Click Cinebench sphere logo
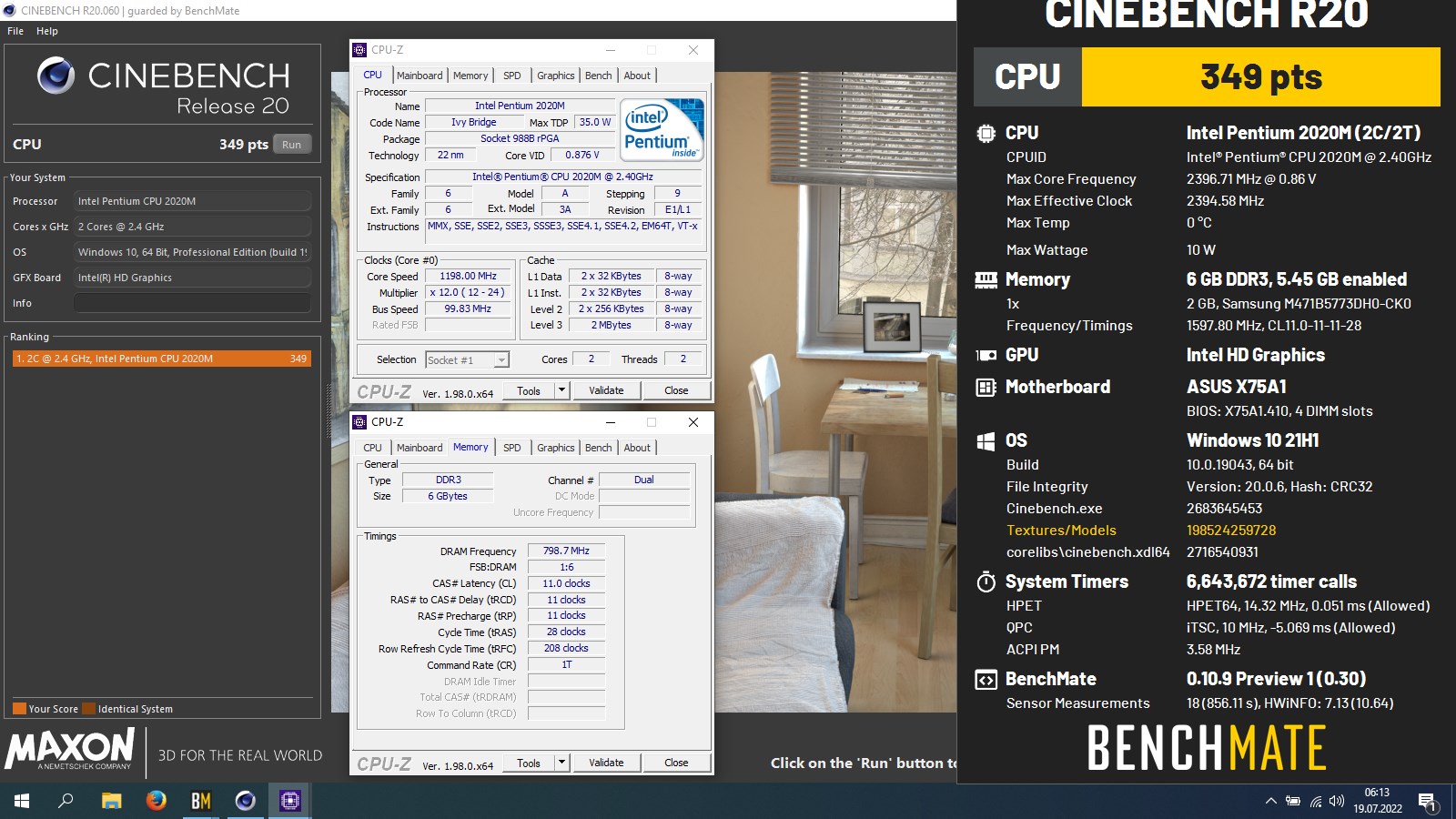Image resolution: width=1456 pixels, height=819 pixels. point(56,76)
